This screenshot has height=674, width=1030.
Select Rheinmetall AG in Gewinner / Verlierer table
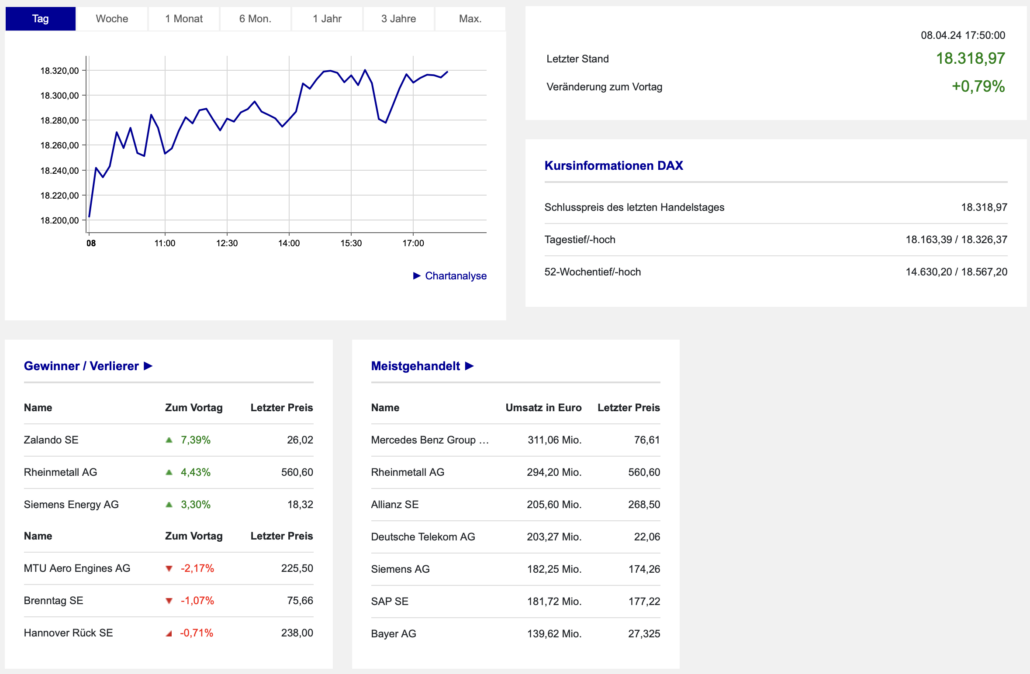pos(60,472)
